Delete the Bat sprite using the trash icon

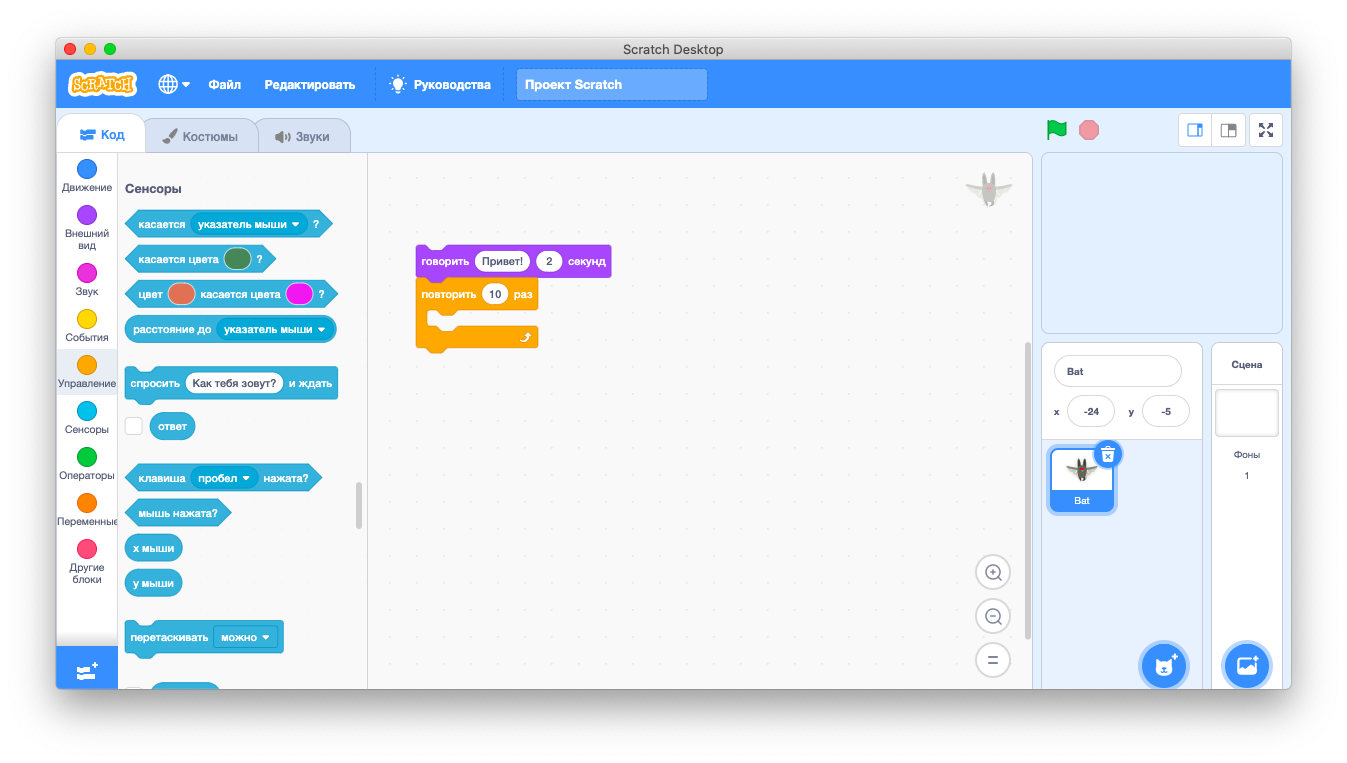pos(1107,455)
